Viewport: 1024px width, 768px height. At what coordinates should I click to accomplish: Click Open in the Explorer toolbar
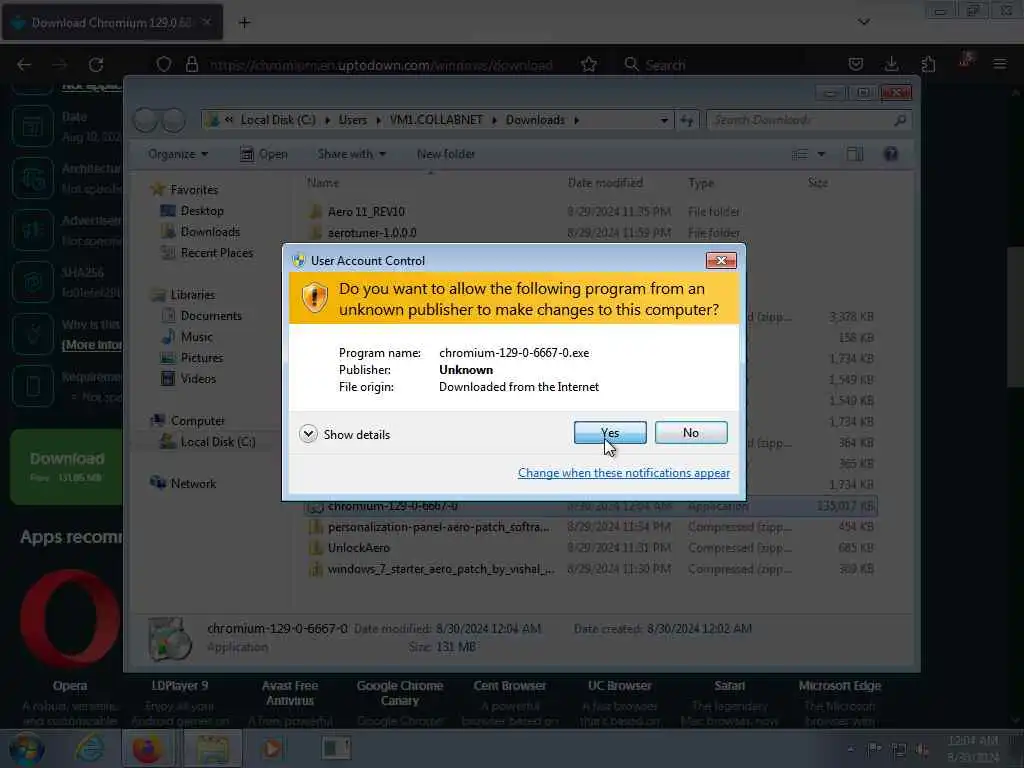pos(264,154)
